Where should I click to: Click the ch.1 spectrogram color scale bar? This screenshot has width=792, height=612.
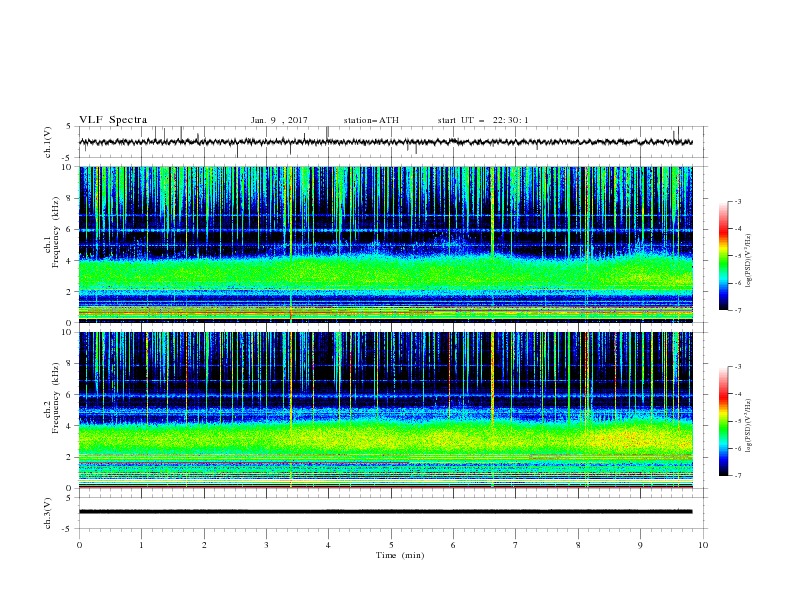tap(723, 256)
